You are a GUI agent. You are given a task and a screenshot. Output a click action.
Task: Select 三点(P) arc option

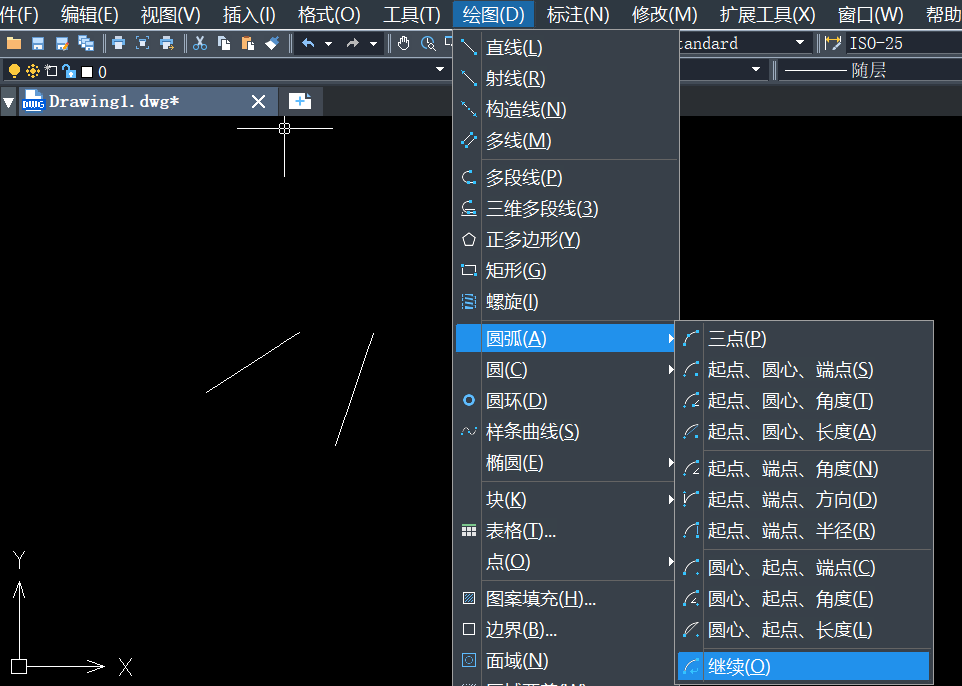coord(804,339)
